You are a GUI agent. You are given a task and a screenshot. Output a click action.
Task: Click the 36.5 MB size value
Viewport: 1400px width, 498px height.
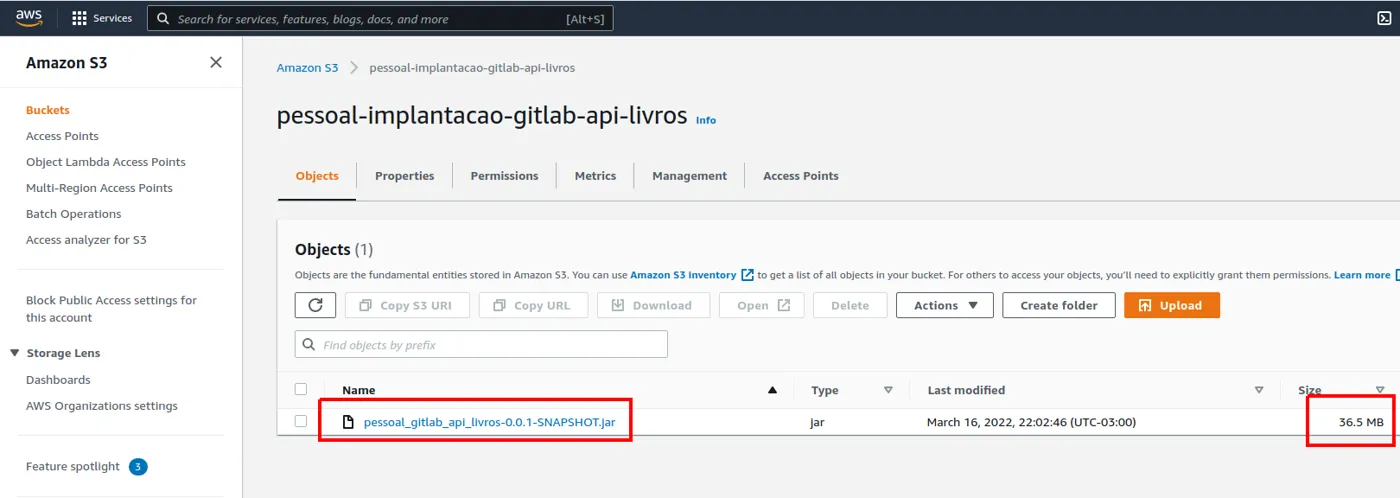point(1361,422)
